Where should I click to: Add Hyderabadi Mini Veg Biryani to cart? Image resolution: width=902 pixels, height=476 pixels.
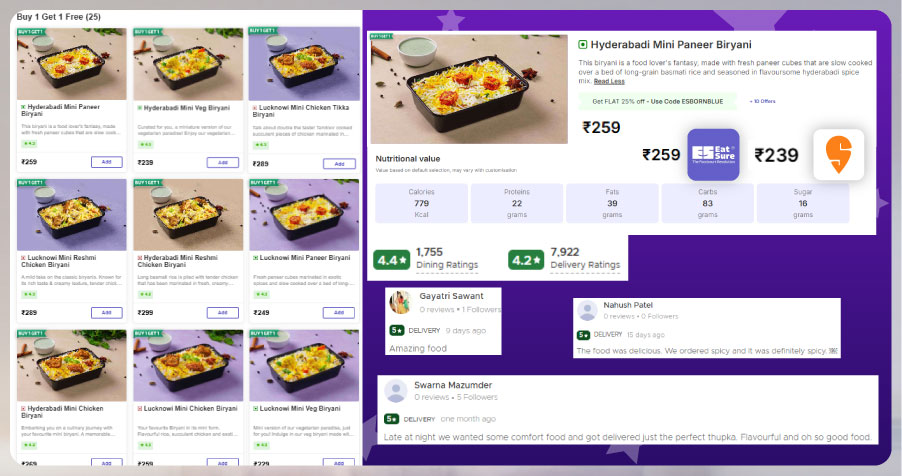[223, 163]
